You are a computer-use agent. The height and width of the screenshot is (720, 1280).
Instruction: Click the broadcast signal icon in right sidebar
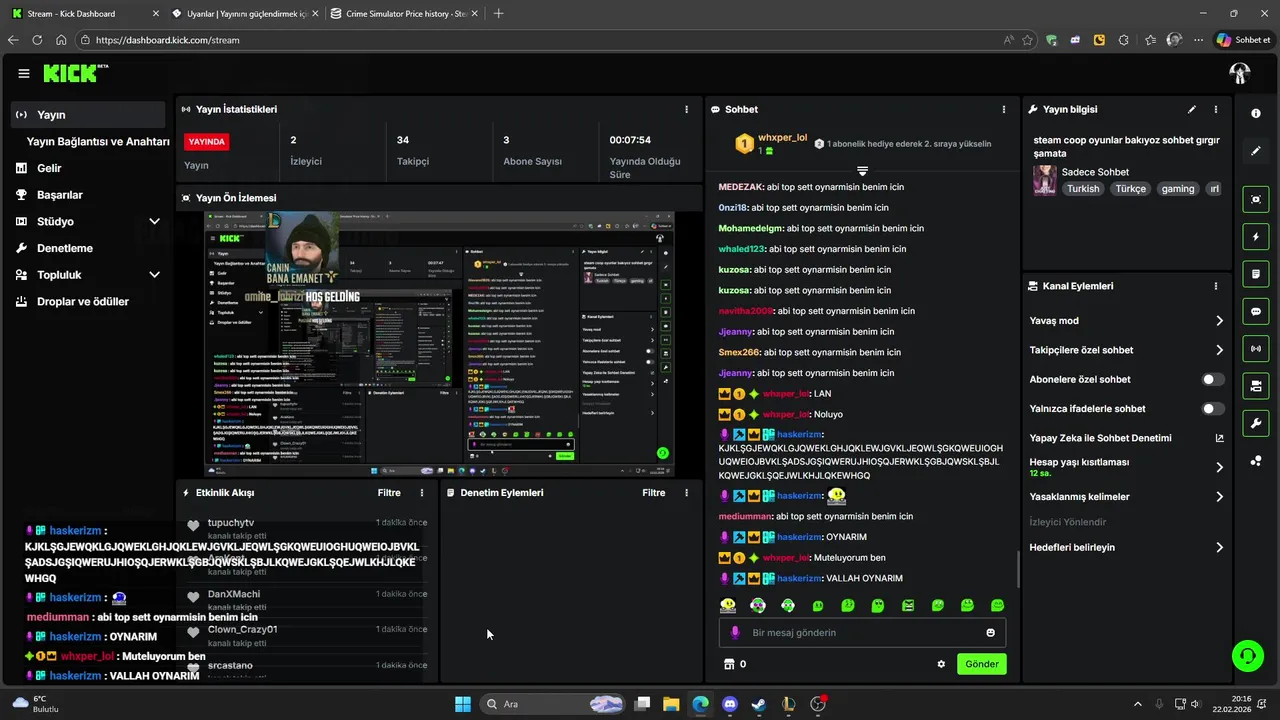pos(1256,348)
